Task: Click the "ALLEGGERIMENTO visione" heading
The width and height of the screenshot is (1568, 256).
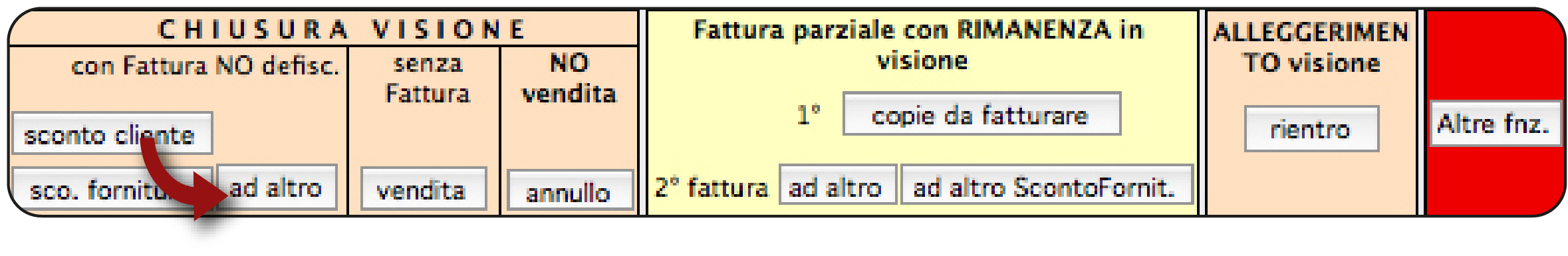Action: click(x=1311, y=47)
